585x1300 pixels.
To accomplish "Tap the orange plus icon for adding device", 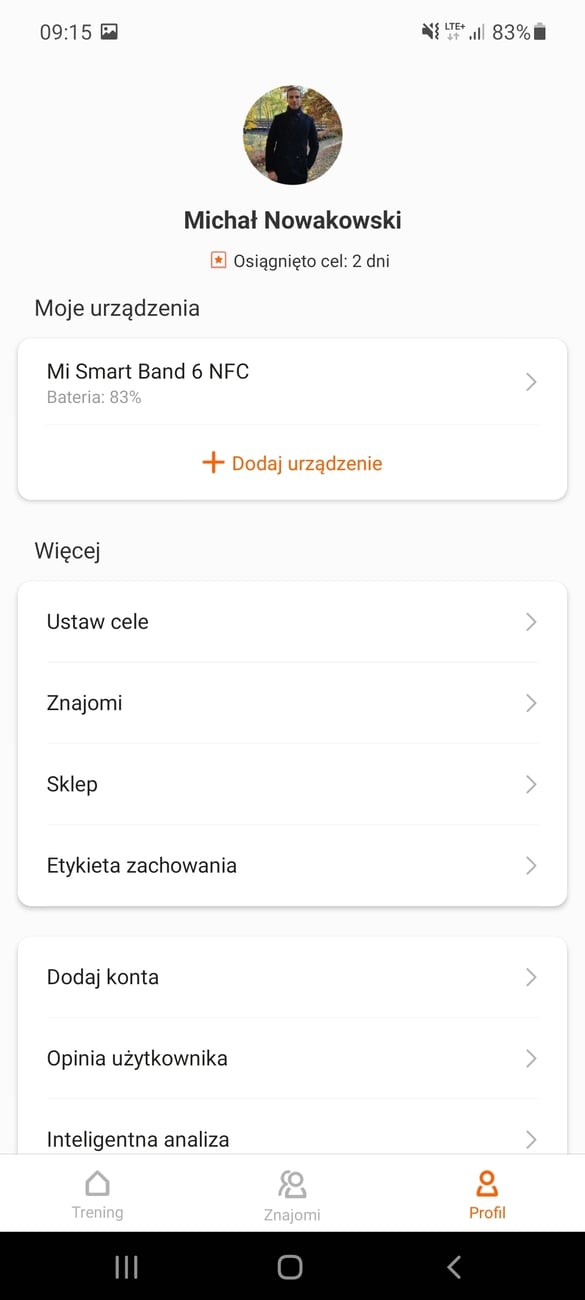I will pyautogui.click(x=213, y=463).
